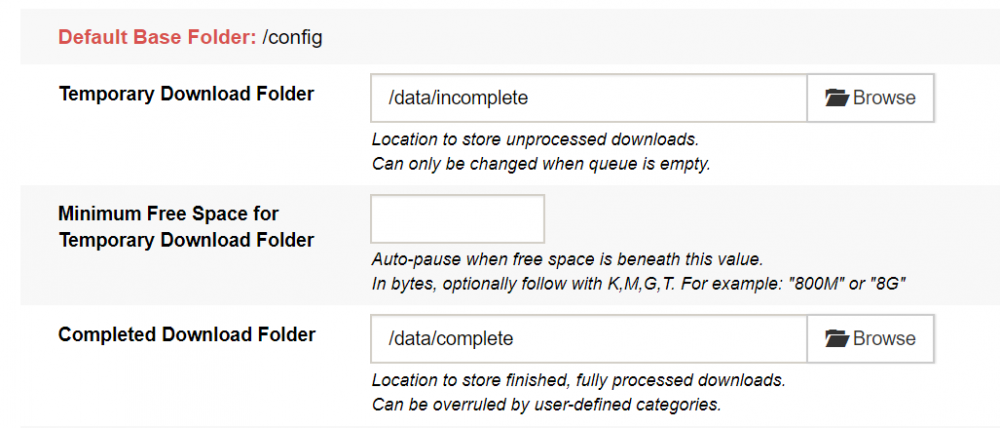
Task: Click 'Location to store finished' hint text
Action: [x=578, y=380]
